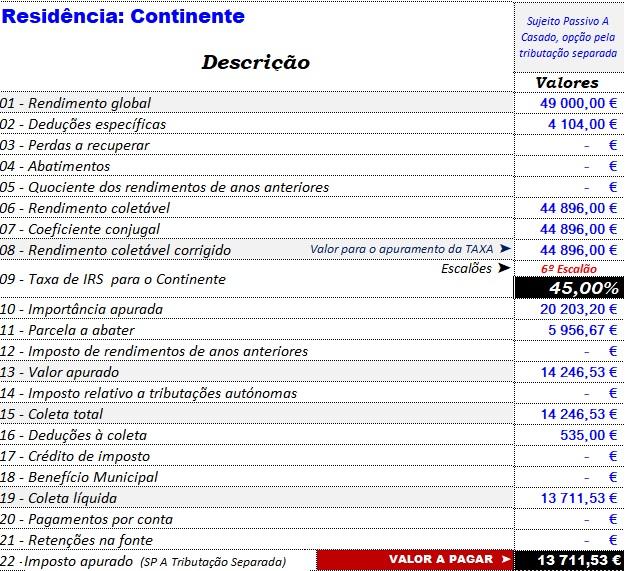The height and width of the screenshot is (571, 629).
Task: Select the Rendimento global value 49 000,00 €
Action: pyautogui.click(x=575, y=103)
